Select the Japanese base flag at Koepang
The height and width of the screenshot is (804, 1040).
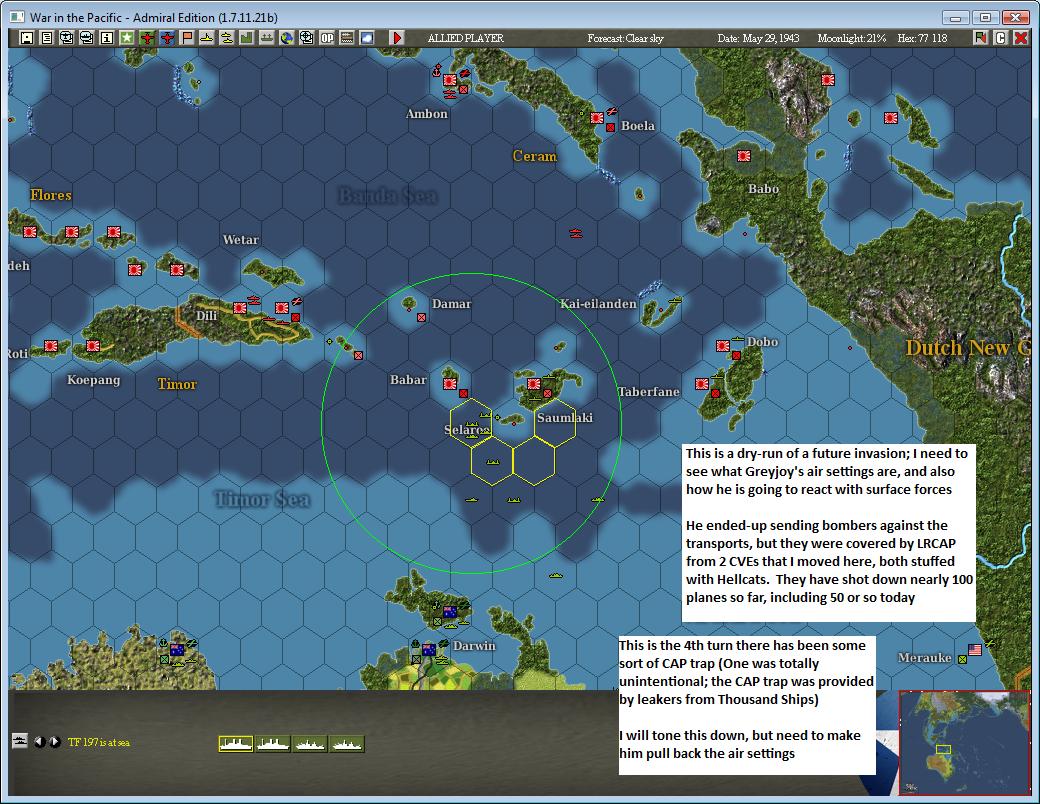tap(94, 346)
